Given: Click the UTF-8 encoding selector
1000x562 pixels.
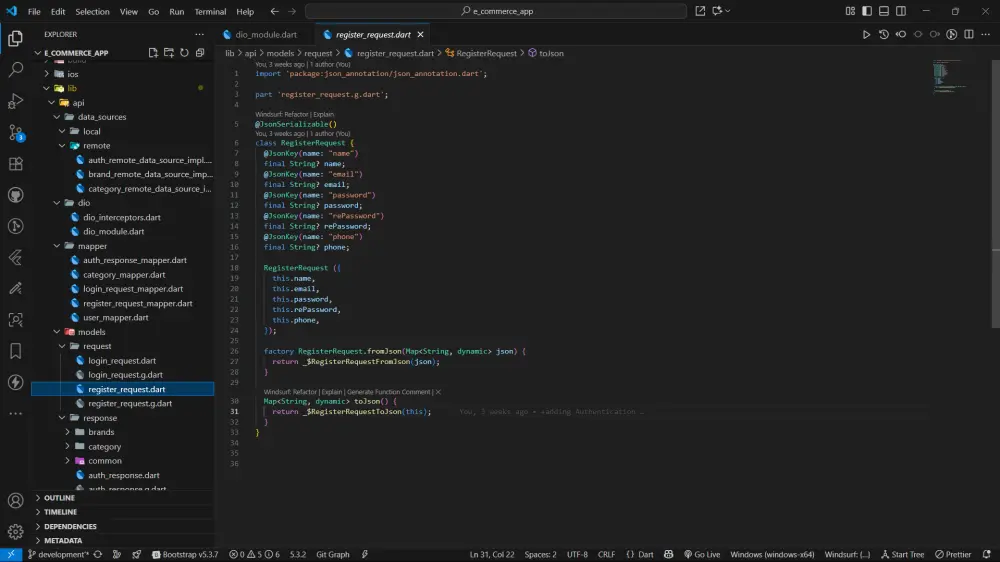Looking at the screenshot, I should pos(577,554).
